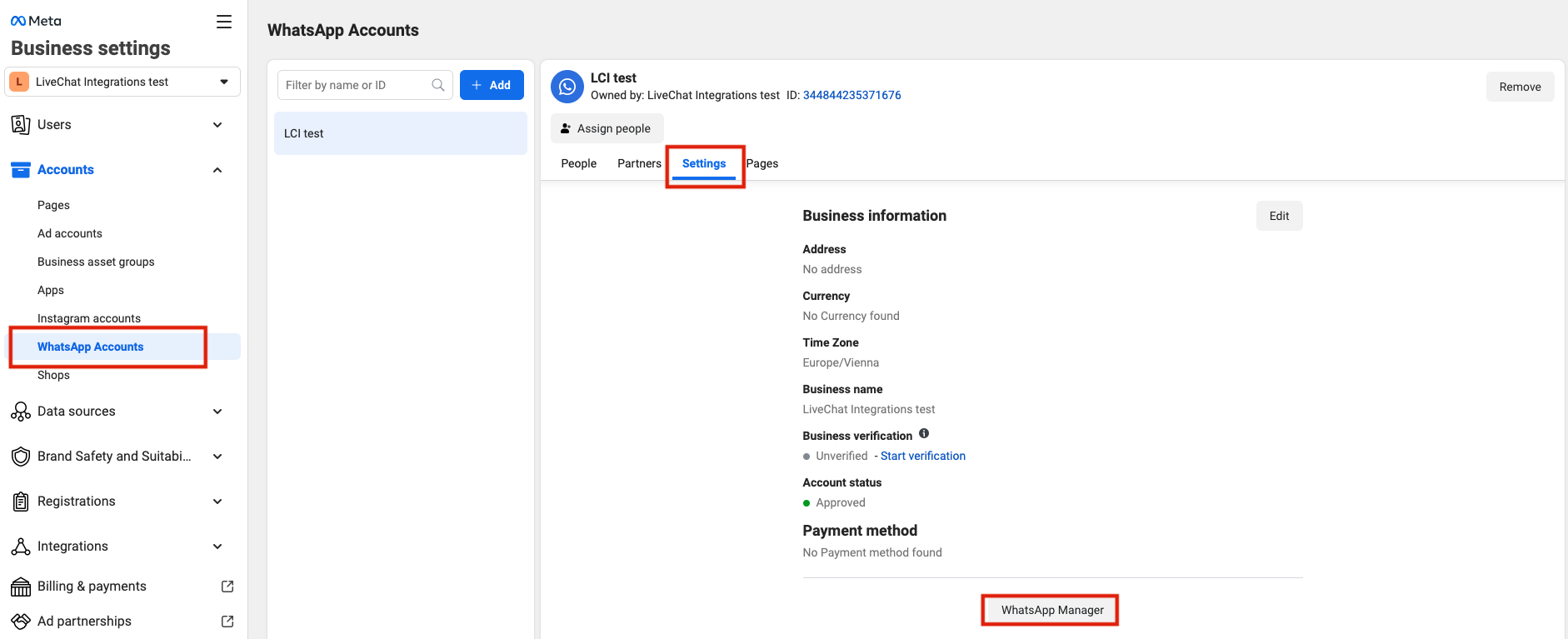Screen dimensions: 1568x639
Task: Switch to the Pages tab
Action: [762, 163]
